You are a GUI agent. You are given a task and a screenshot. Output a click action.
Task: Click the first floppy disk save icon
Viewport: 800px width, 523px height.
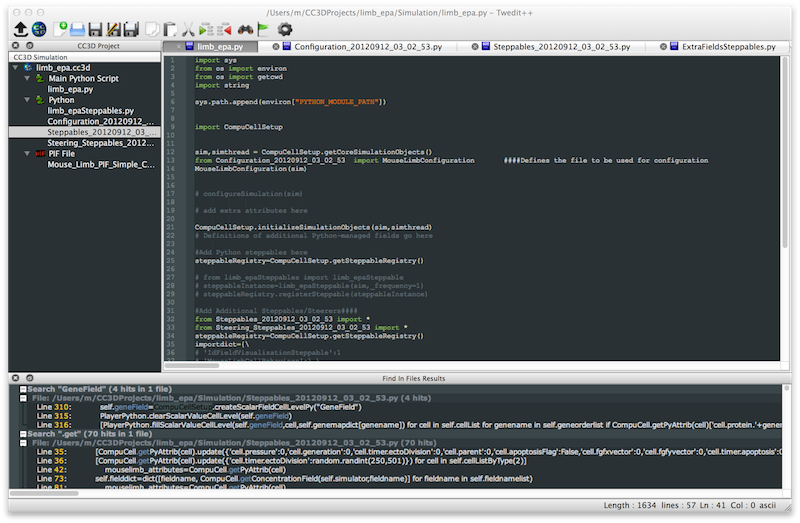[96, 29]
